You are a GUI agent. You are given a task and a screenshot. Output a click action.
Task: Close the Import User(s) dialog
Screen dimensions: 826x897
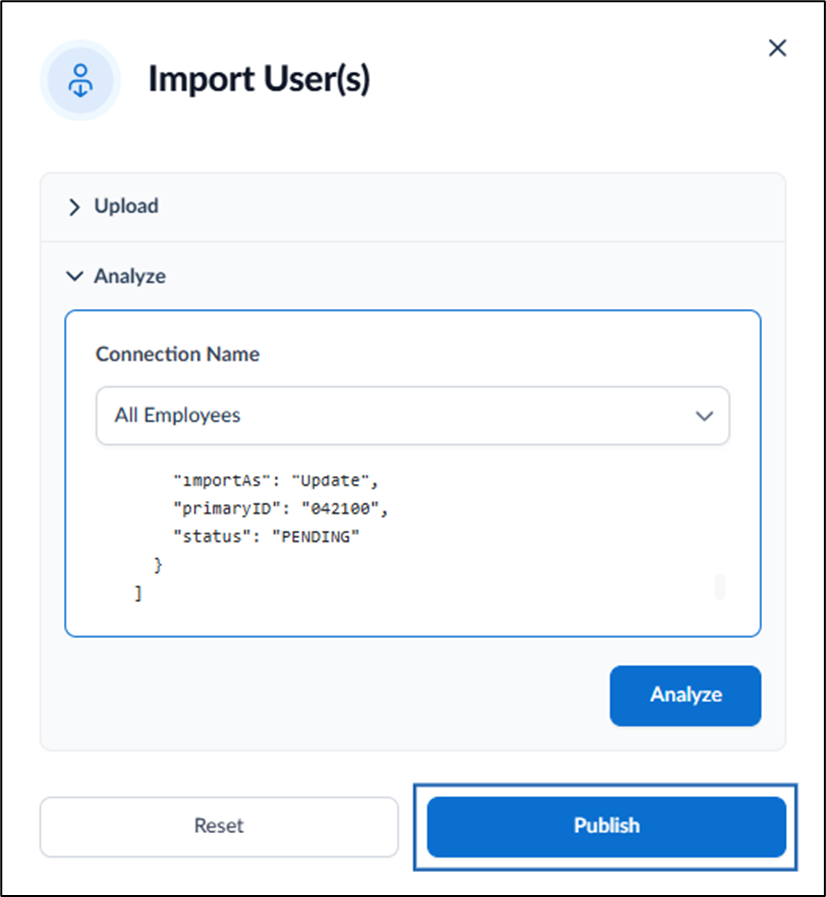click(777, 48)
